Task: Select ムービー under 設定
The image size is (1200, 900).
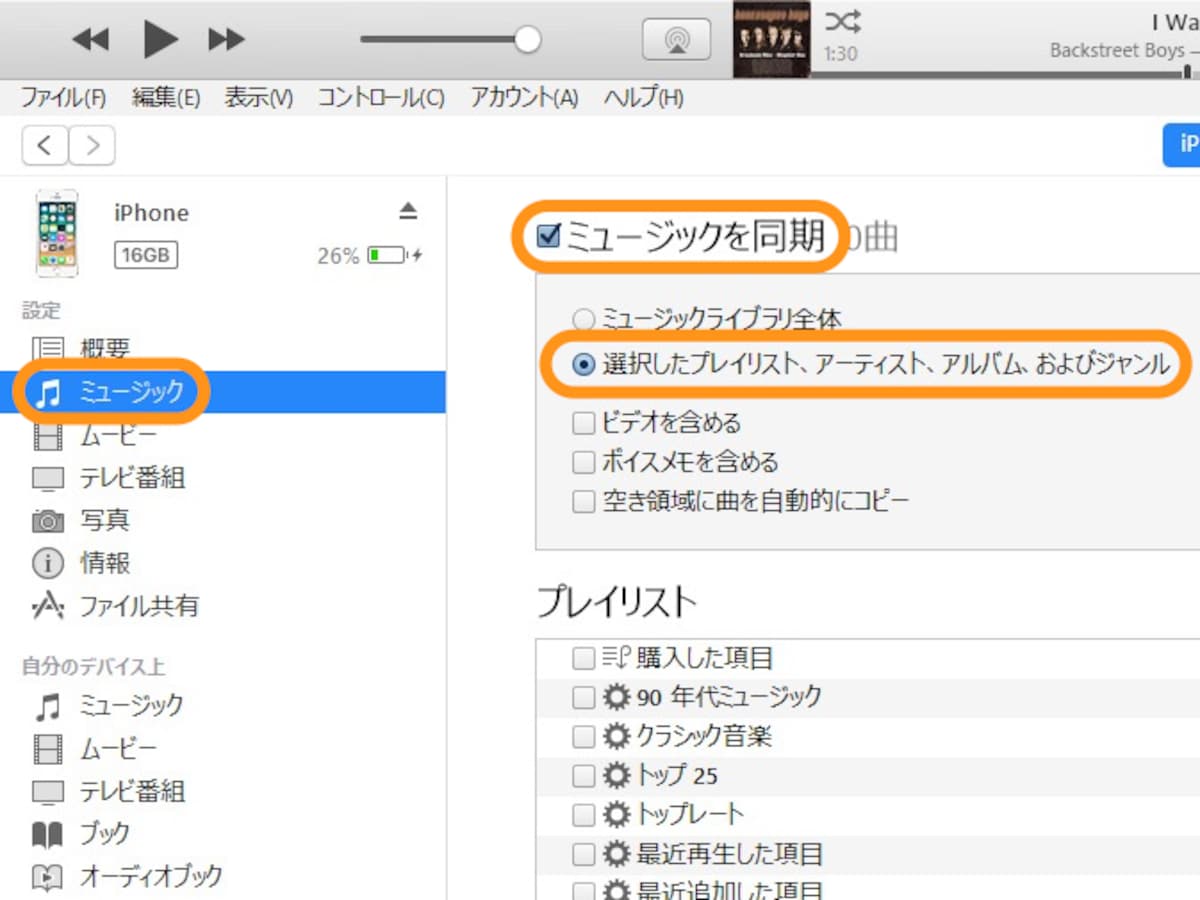Action: 118,436
